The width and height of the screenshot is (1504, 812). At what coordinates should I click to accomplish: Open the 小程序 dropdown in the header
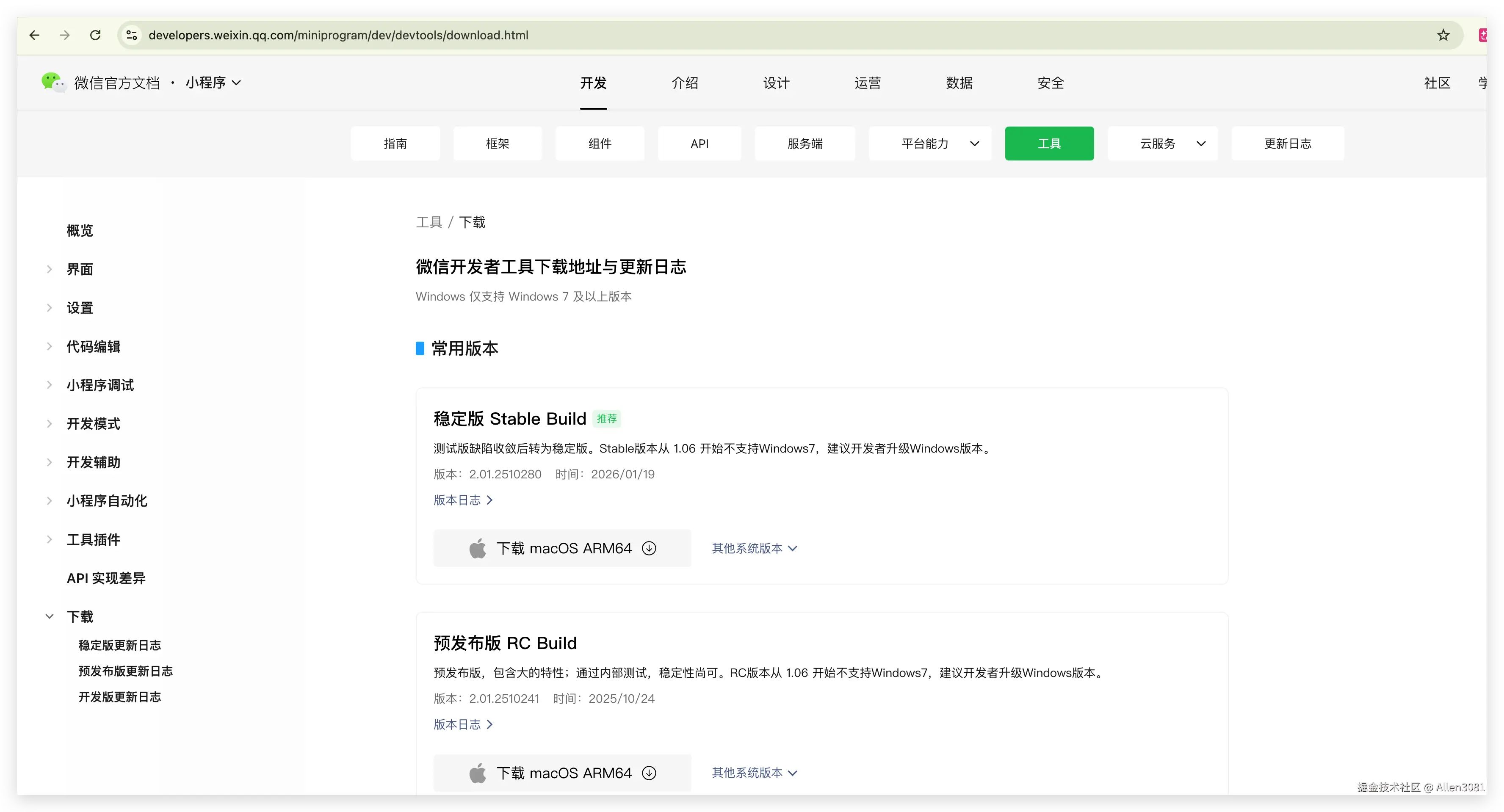point(213,82)
